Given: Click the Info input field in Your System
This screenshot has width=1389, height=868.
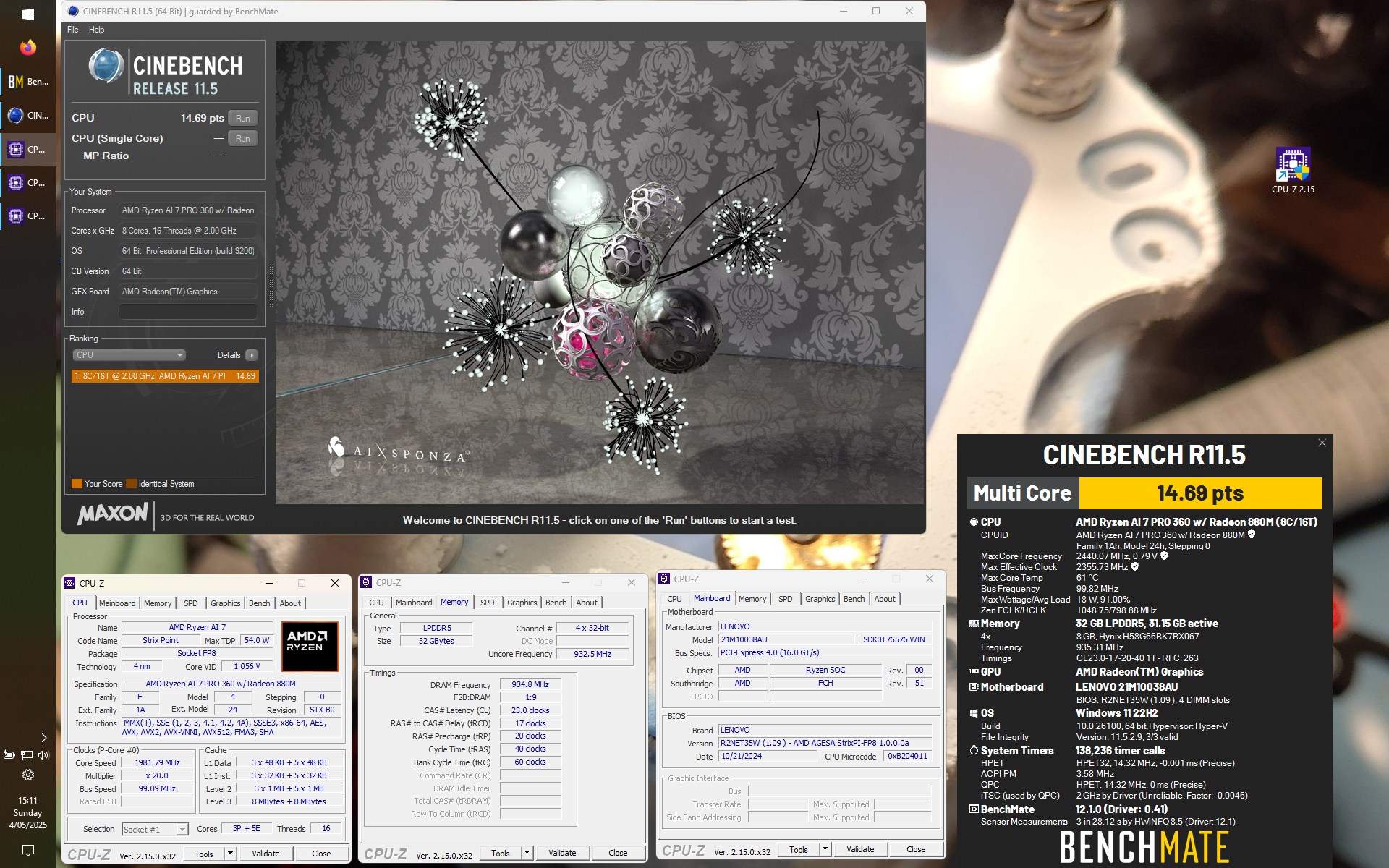Looking at the screenshot, I should coord(188,312).
